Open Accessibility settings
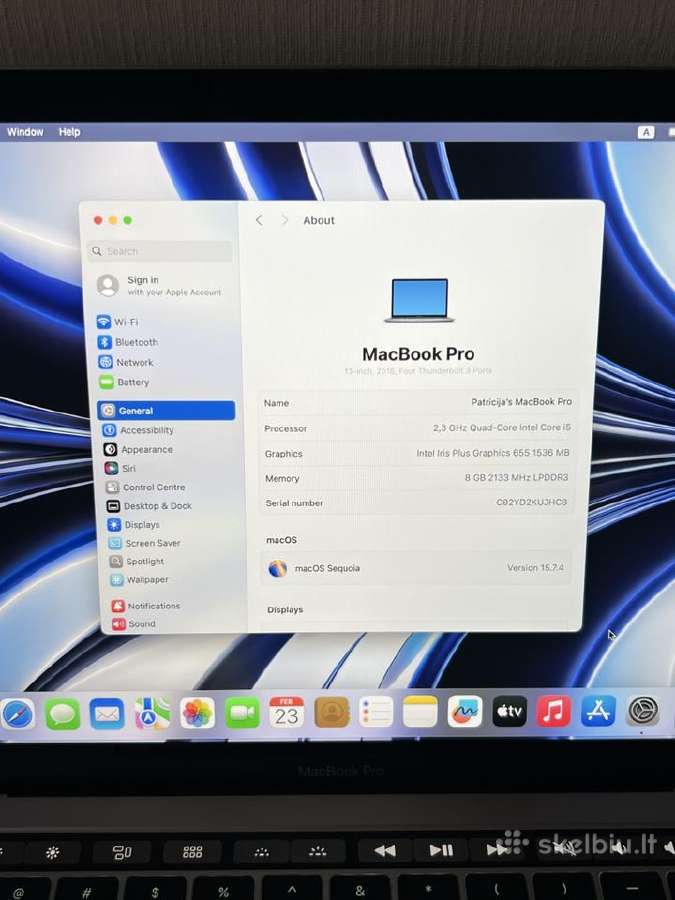The image size is (675, 900). click(138, 430)
